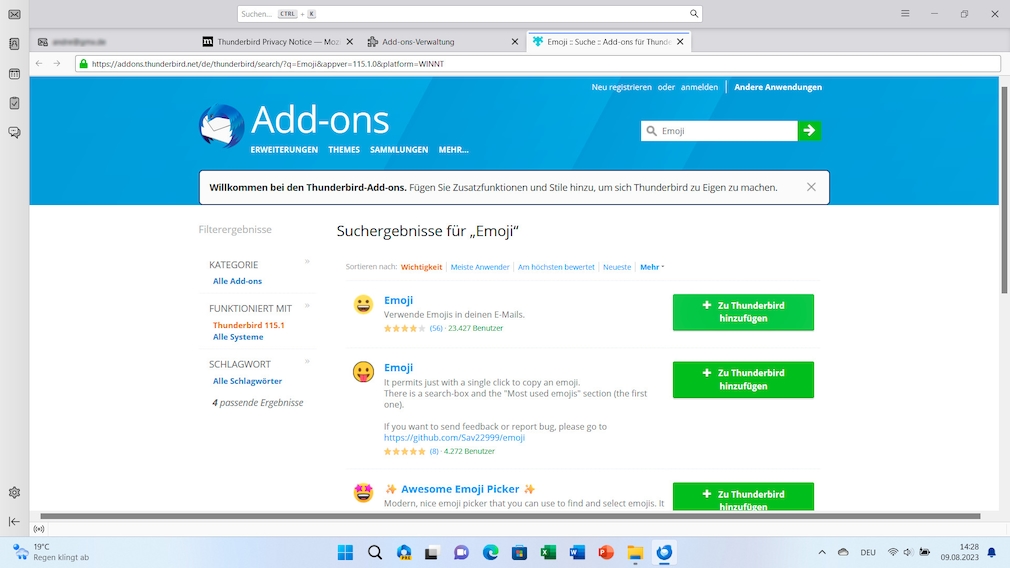
Task: Expand the "Mehr" sort options dropdown
Action: (x=652, y=267)
